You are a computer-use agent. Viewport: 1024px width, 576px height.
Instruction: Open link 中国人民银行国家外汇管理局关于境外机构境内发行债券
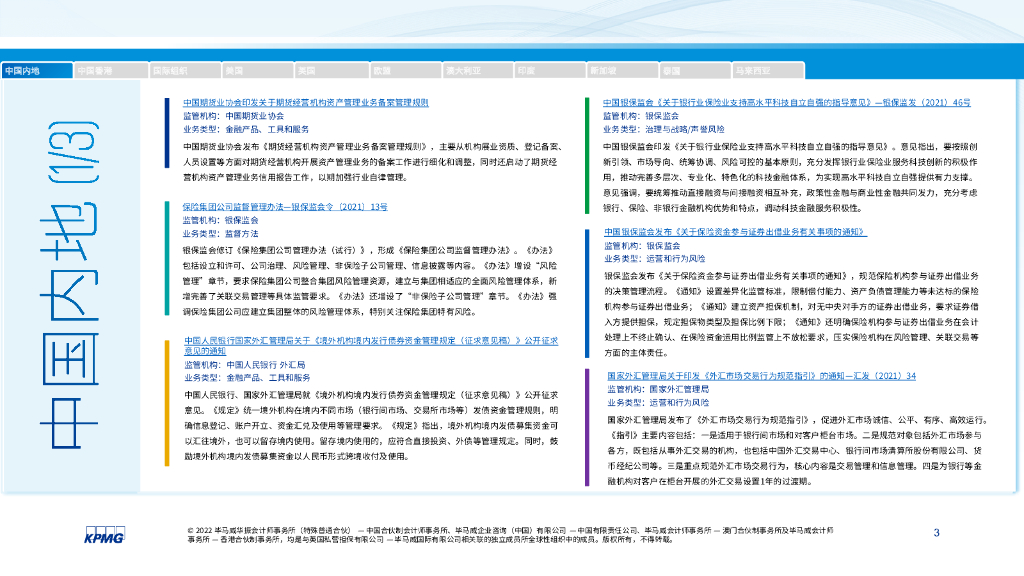coord(371,345)
